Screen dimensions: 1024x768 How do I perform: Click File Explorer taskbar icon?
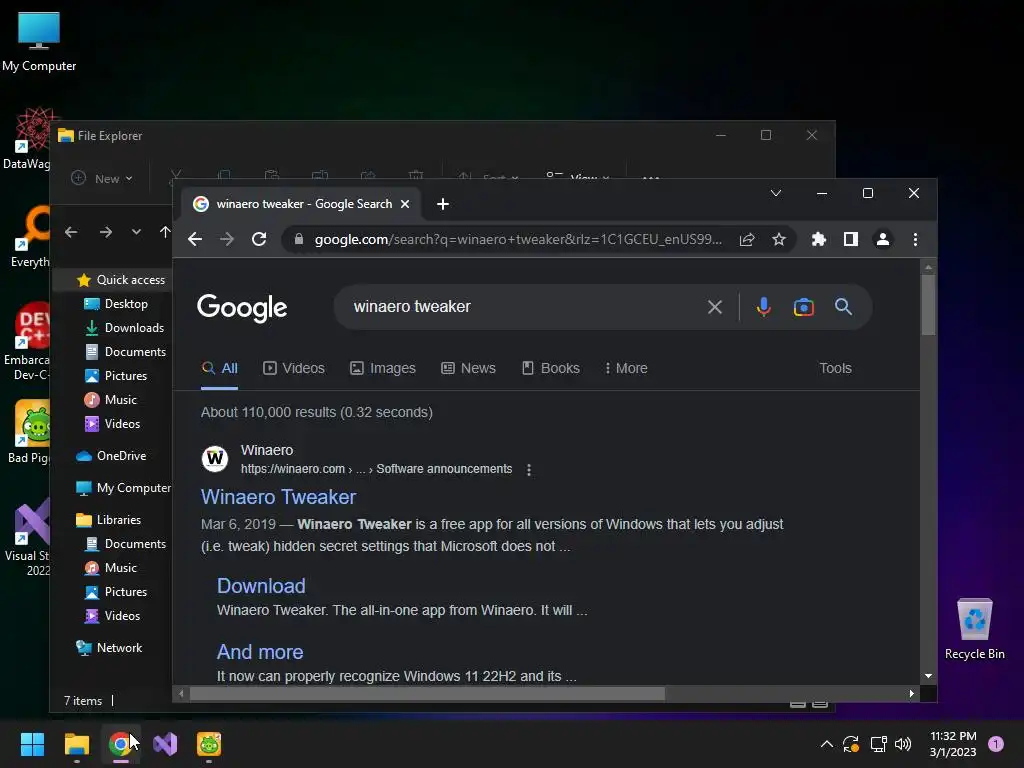(x=76, y=744)
